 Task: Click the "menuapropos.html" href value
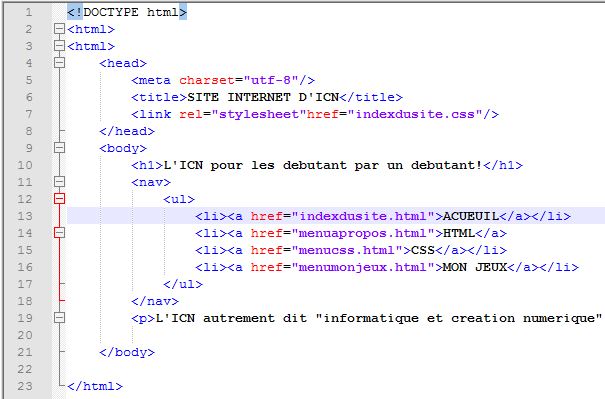[x=363, y=233]
